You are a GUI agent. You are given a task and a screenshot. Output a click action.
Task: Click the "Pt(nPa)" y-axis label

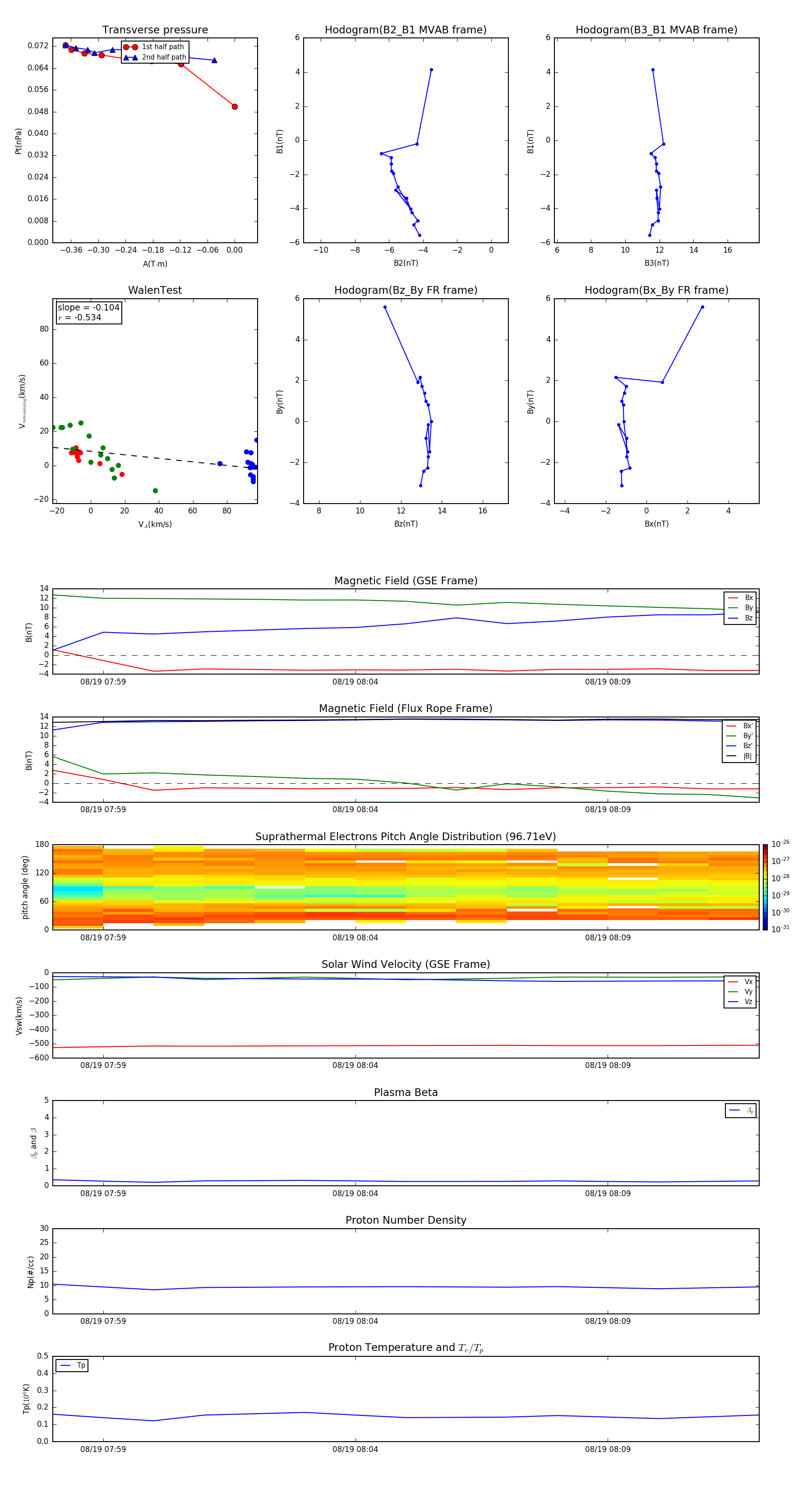tap(18, 141)
